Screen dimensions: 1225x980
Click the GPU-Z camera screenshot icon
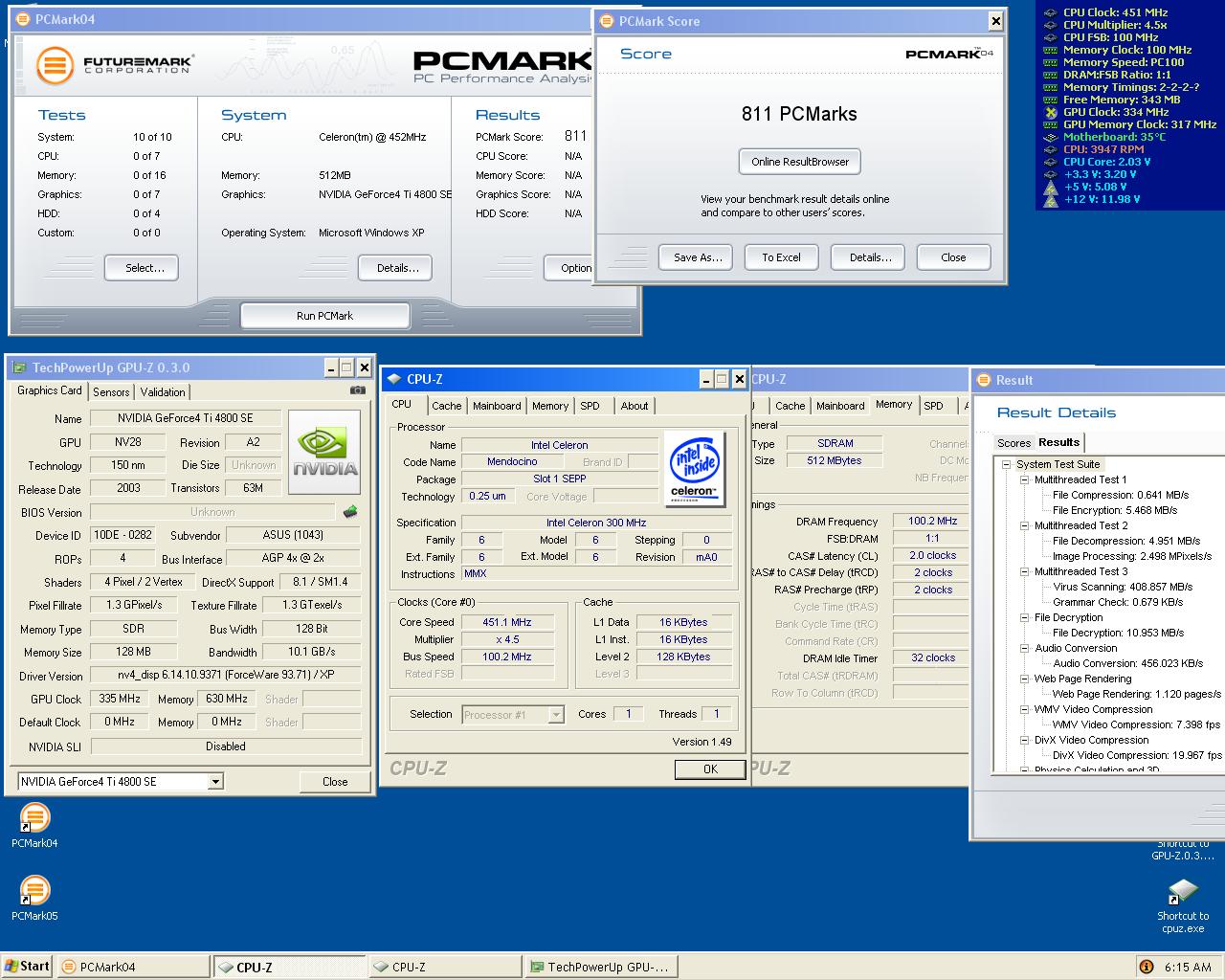(357, 390)
